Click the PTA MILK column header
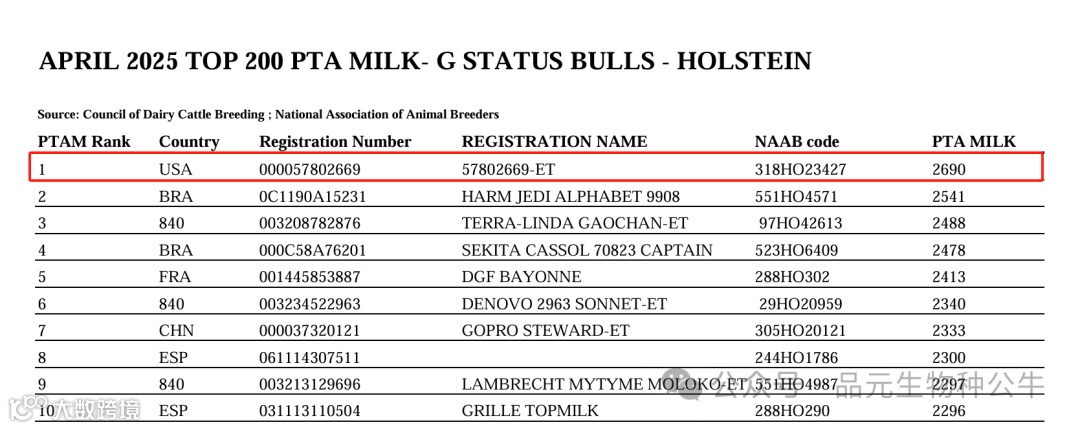 (974, 142)
